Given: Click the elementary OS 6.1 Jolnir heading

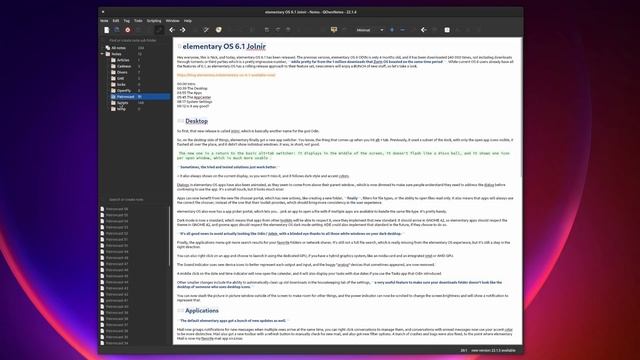Looking at the screenshot, I should pyautogui.click(x=224, y=47).
